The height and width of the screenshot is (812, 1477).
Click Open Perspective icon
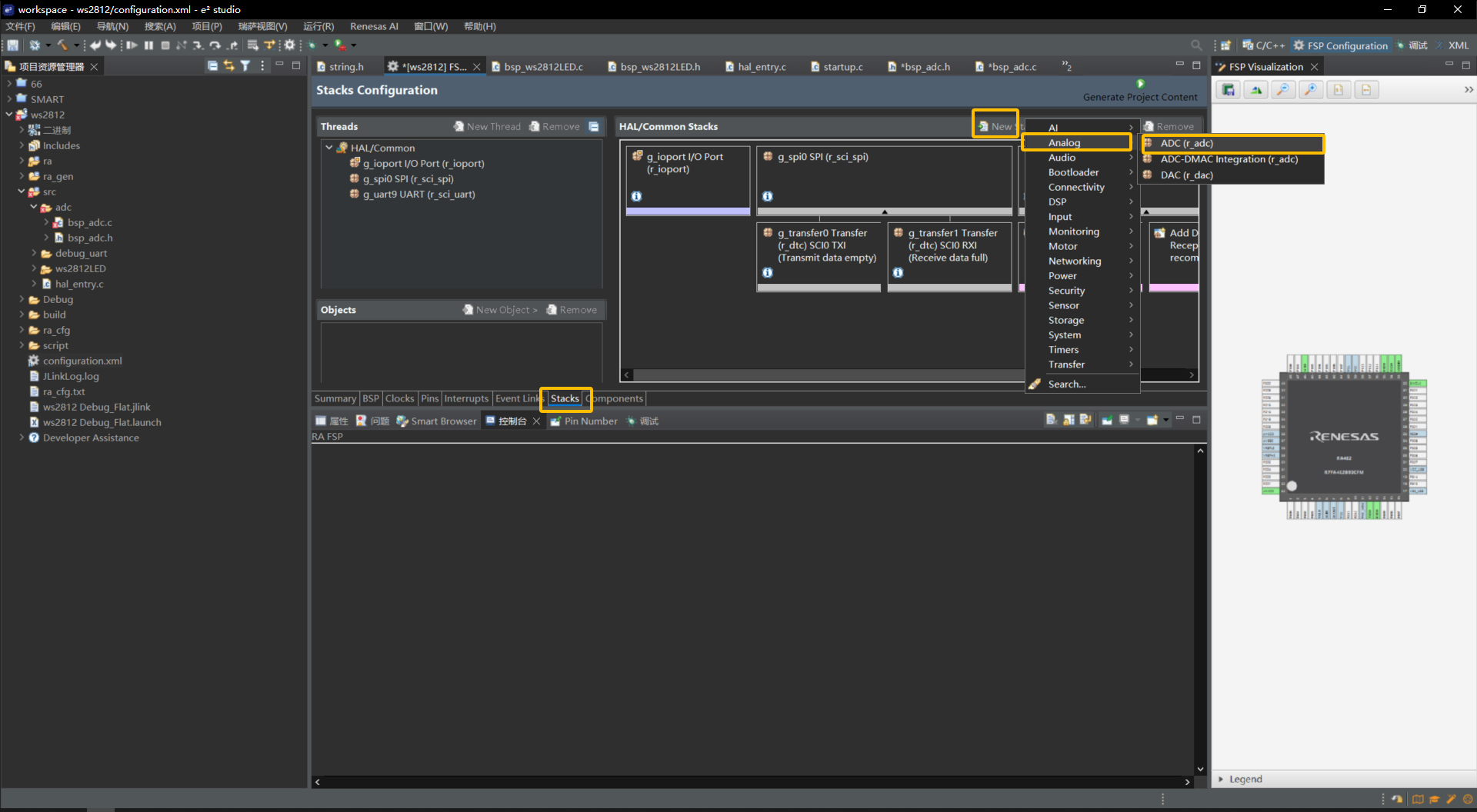click(1225, 45)
